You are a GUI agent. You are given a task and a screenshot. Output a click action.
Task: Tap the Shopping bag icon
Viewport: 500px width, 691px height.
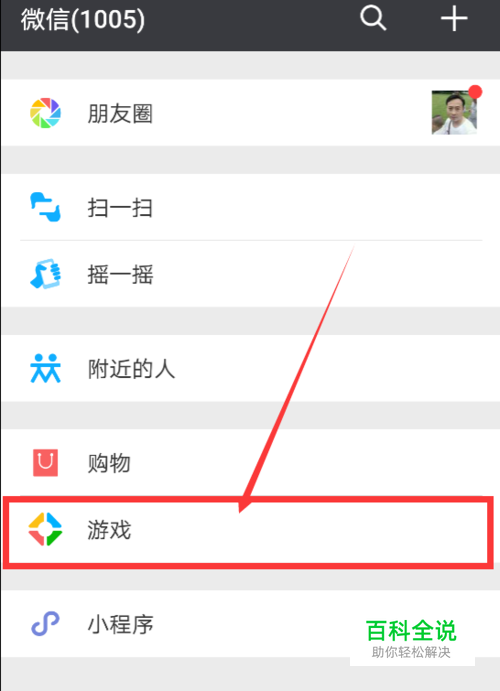[45, 462]
